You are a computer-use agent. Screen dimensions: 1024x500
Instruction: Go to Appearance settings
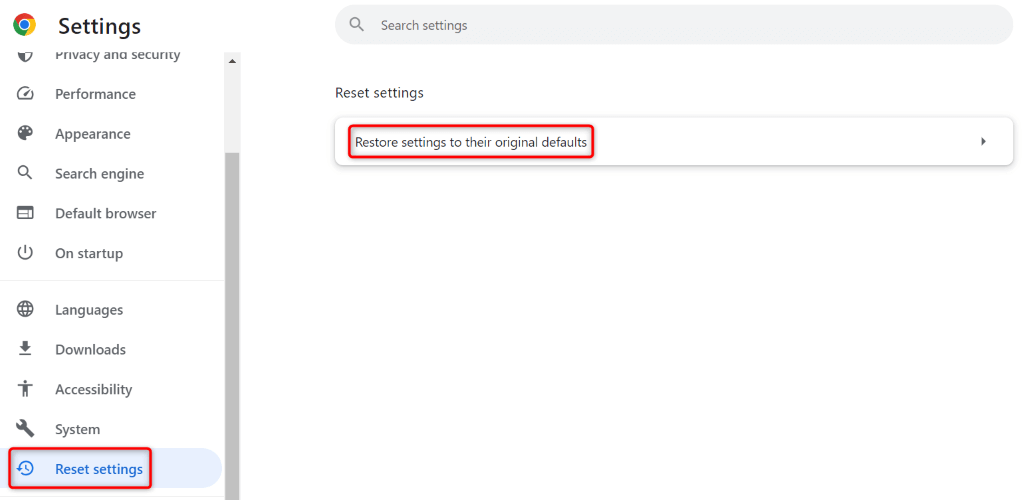[92, 134]
